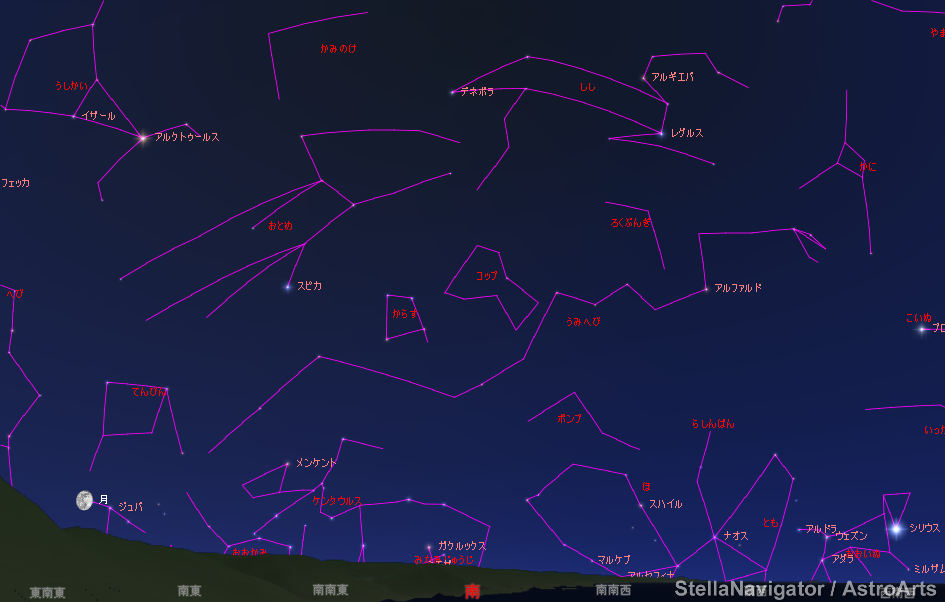
Task: Click the うみへび (Hydra) constellation label
Action: (582, 321)
